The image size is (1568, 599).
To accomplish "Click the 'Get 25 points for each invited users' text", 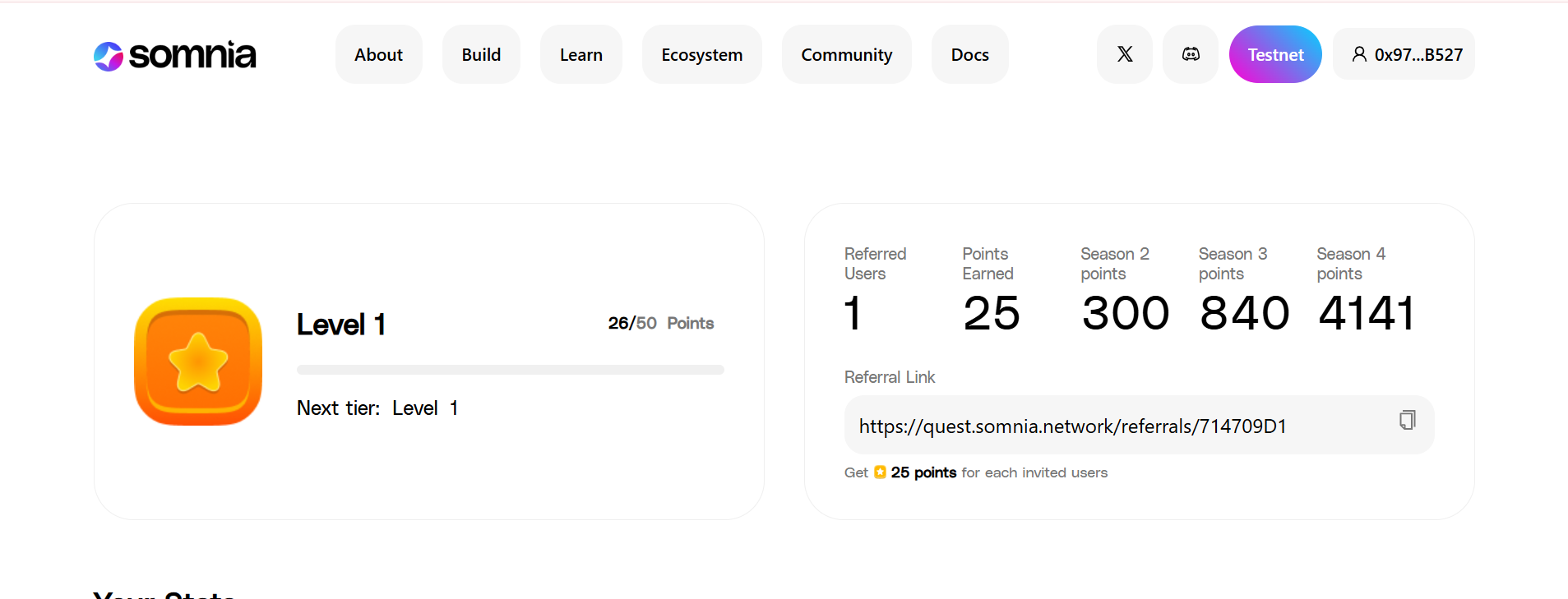I will (x=976, y=472).
